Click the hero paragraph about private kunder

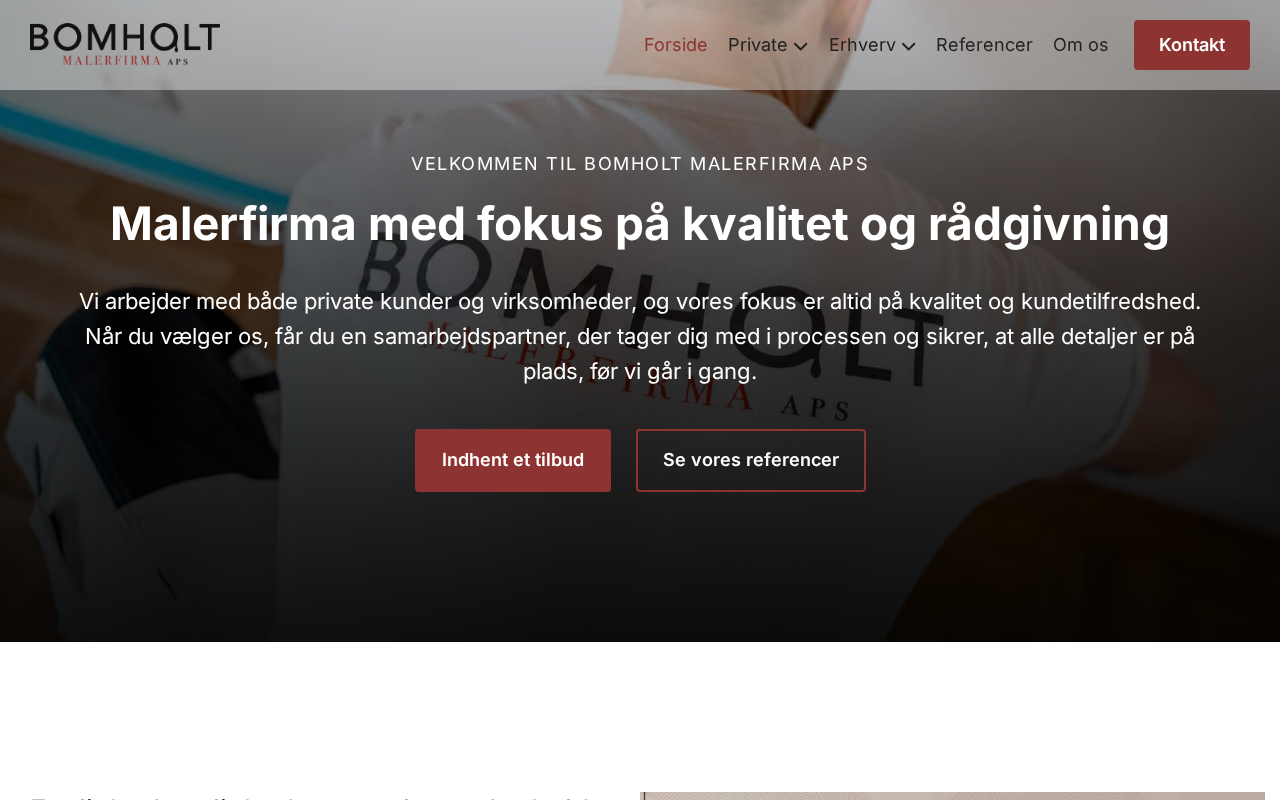(x=640, y=336)
